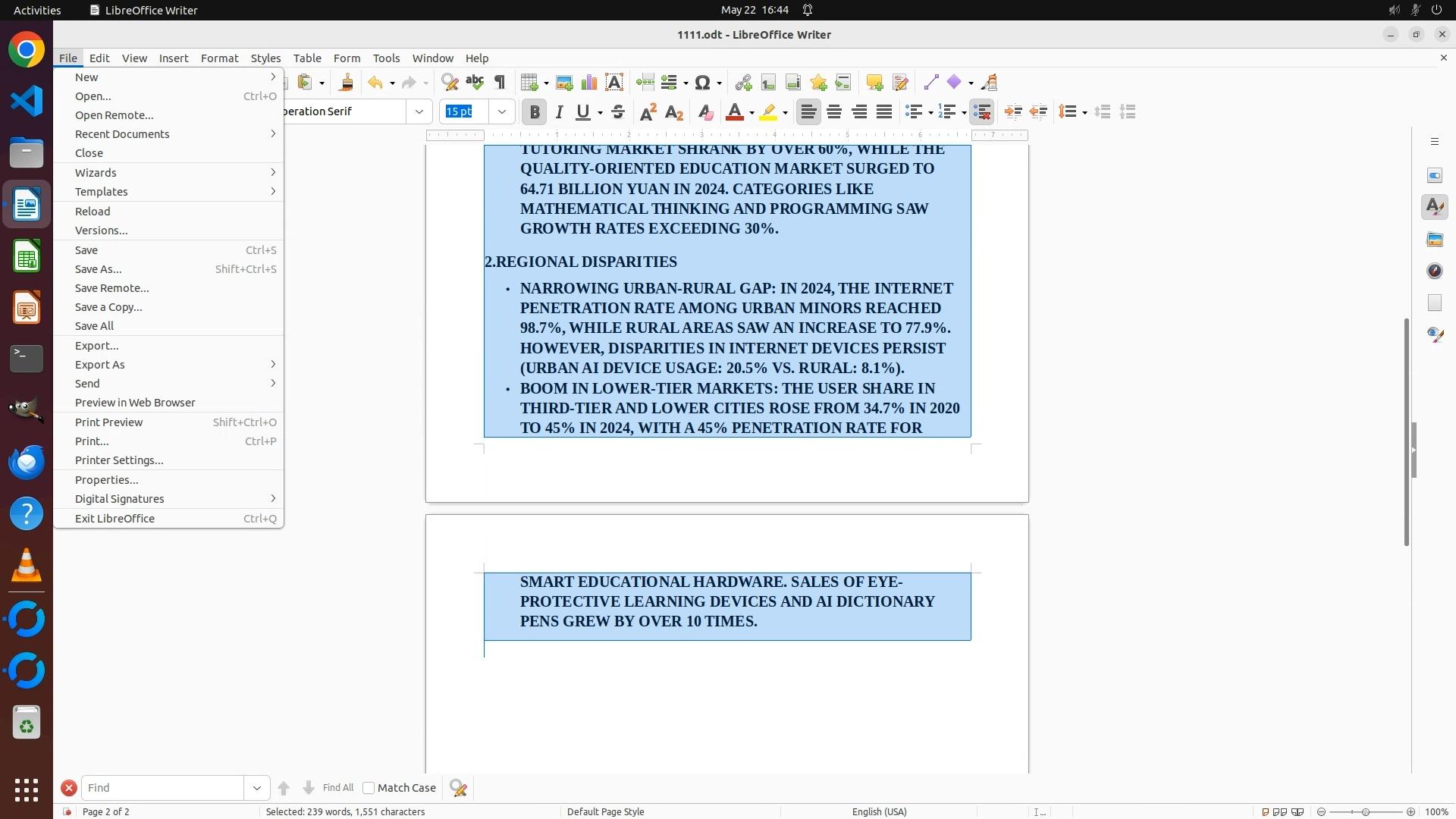The width and height of the screenshot is (1456, 819).
Task: Click Find All button
Action: coord(338,788)
